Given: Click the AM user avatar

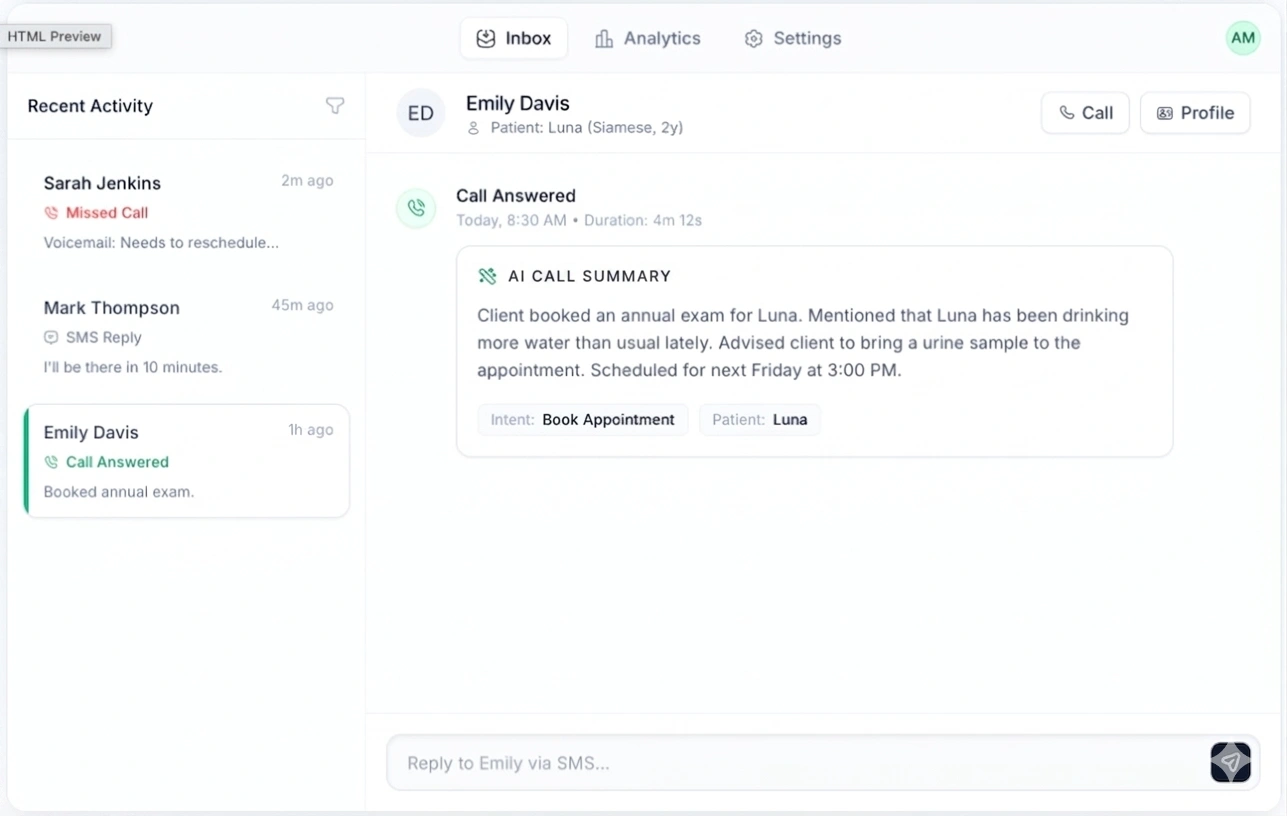Looking at the screenshot, I should tap(1242, 38).
